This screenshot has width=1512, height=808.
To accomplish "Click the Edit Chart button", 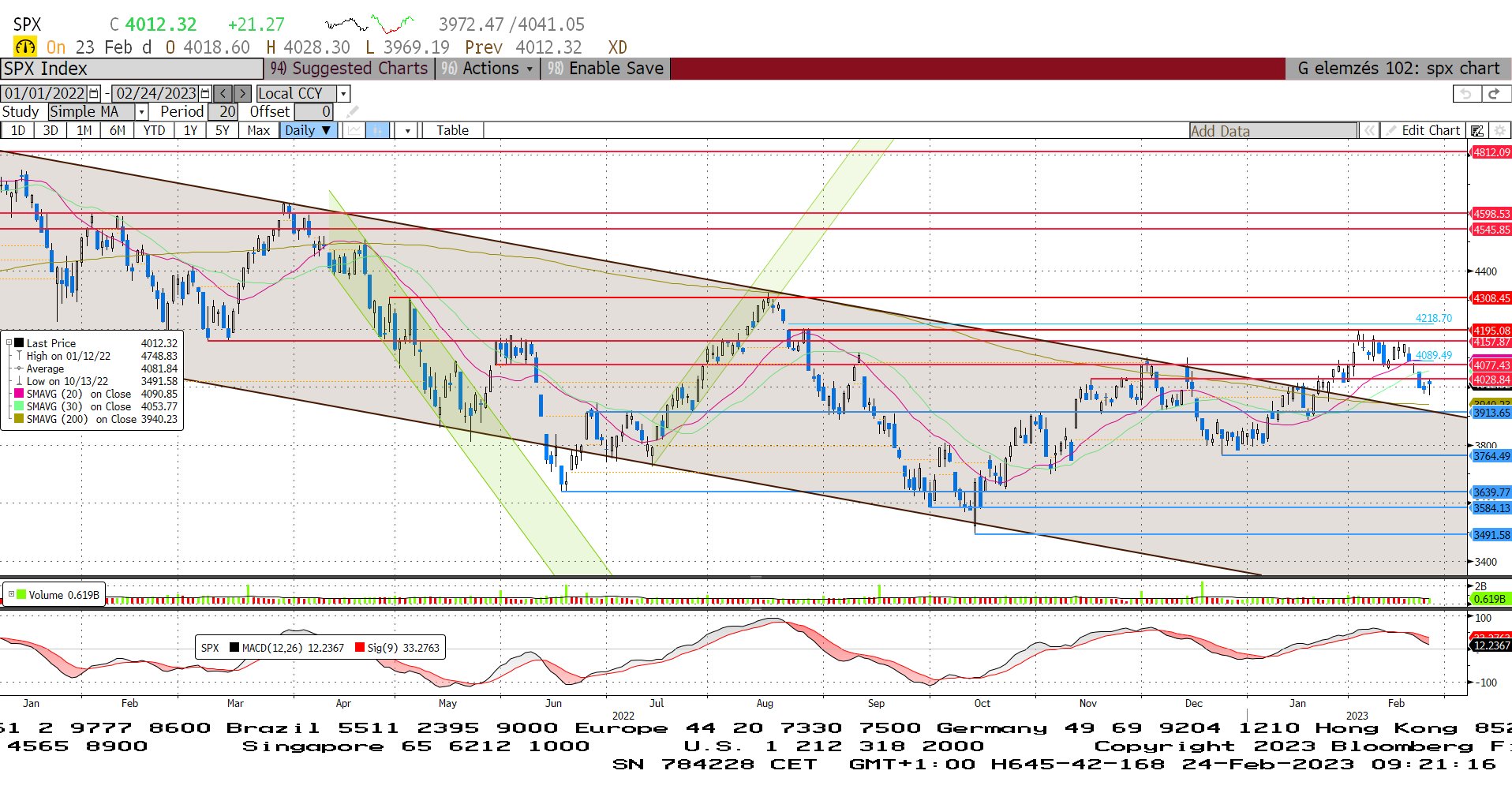I will [x=1423, y=130].
